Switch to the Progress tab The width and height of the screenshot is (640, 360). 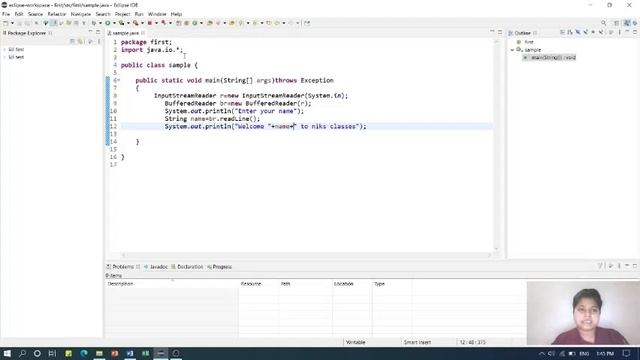click(x=220, y=267)
